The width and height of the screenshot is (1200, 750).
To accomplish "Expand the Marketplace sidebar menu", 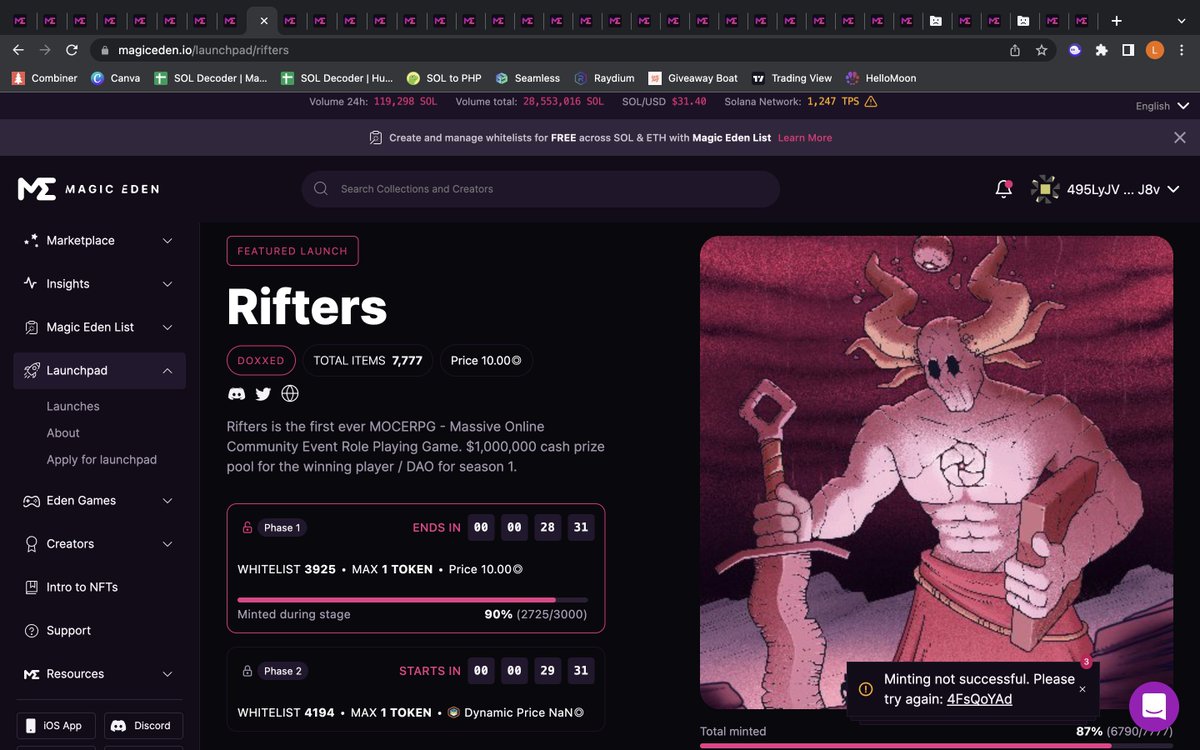I will click(100, 241).
